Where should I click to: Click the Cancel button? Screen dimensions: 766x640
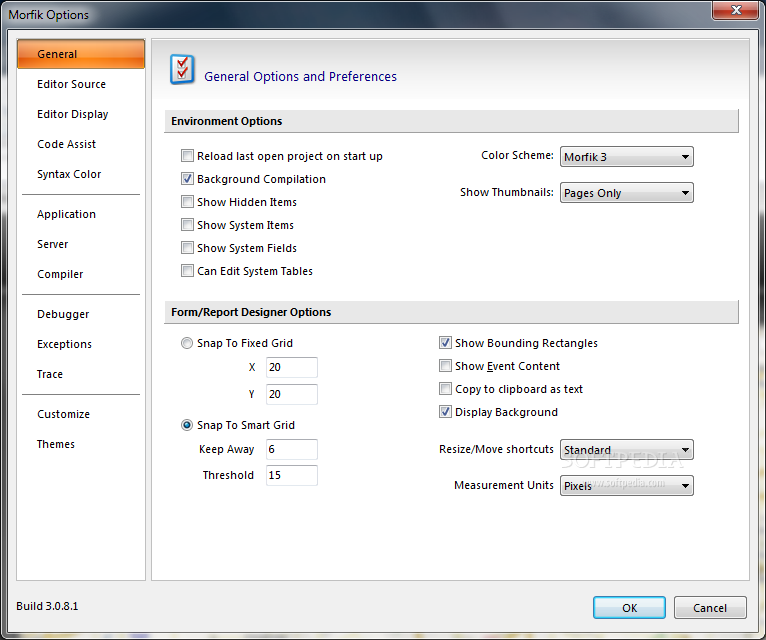click(710, 608)
